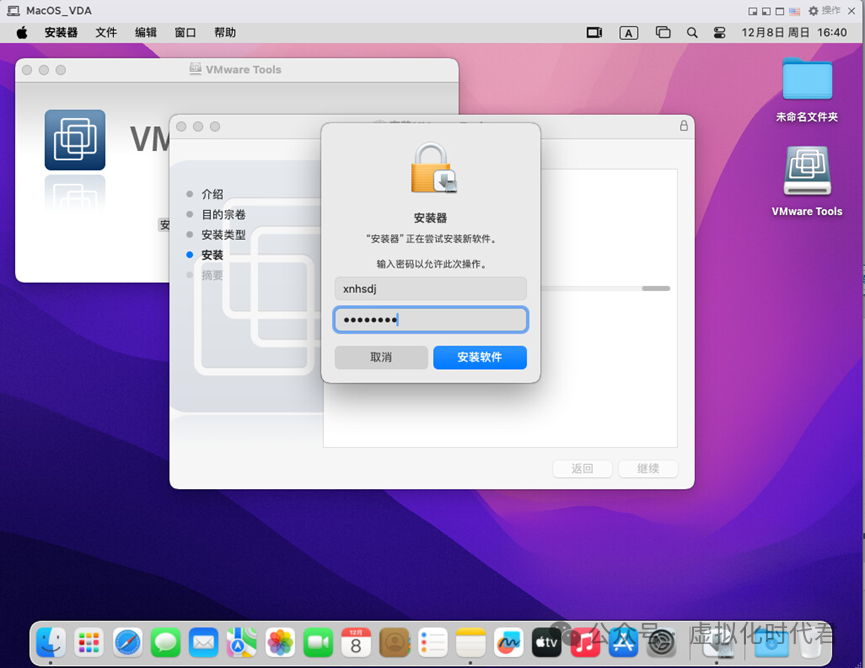This screenshot has height=668, width=865.
Task: Open the 安装器 menu
Action: (x=61, y=33)
